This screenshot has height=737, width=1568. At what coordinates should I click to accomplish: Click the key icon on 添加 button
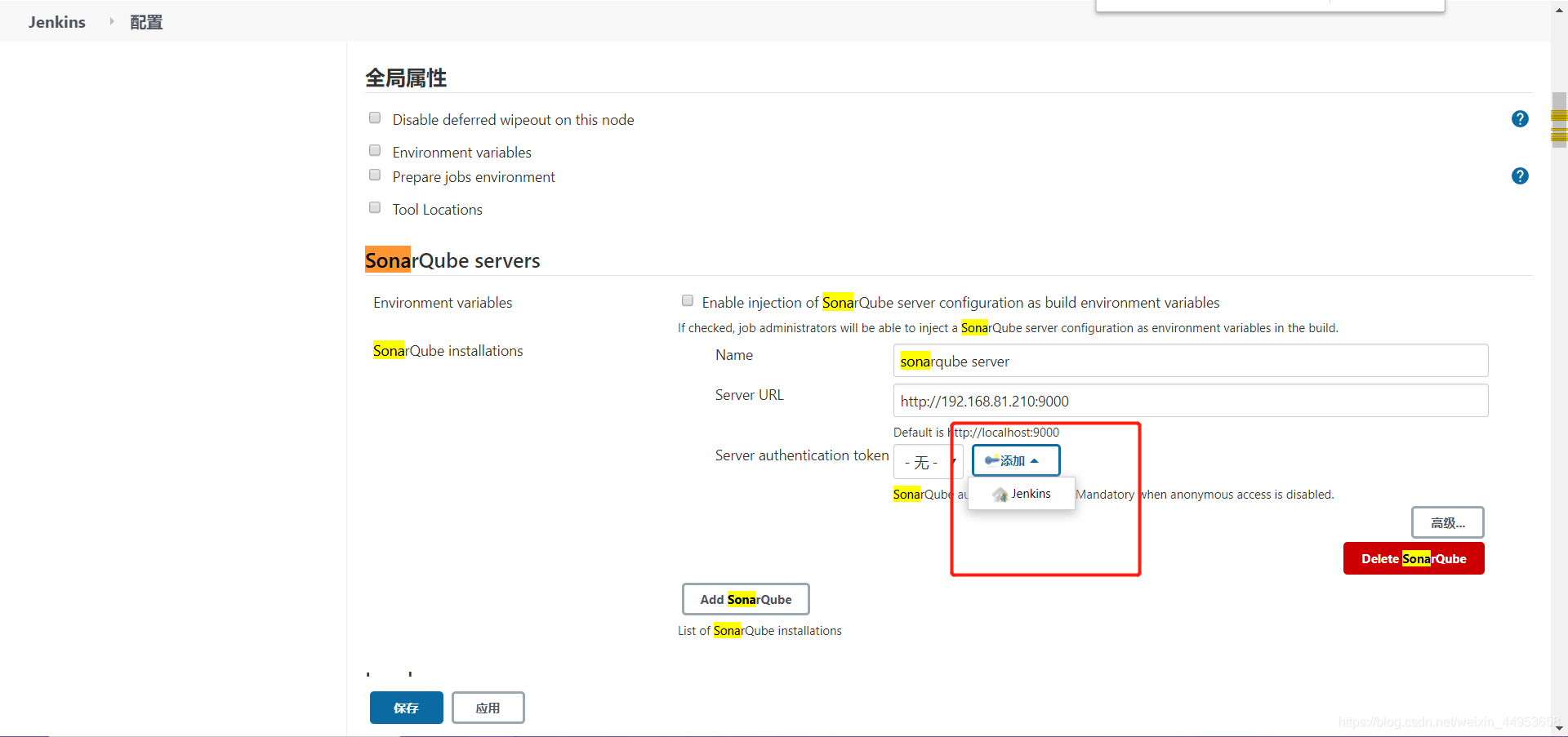[x=991, y=460]
